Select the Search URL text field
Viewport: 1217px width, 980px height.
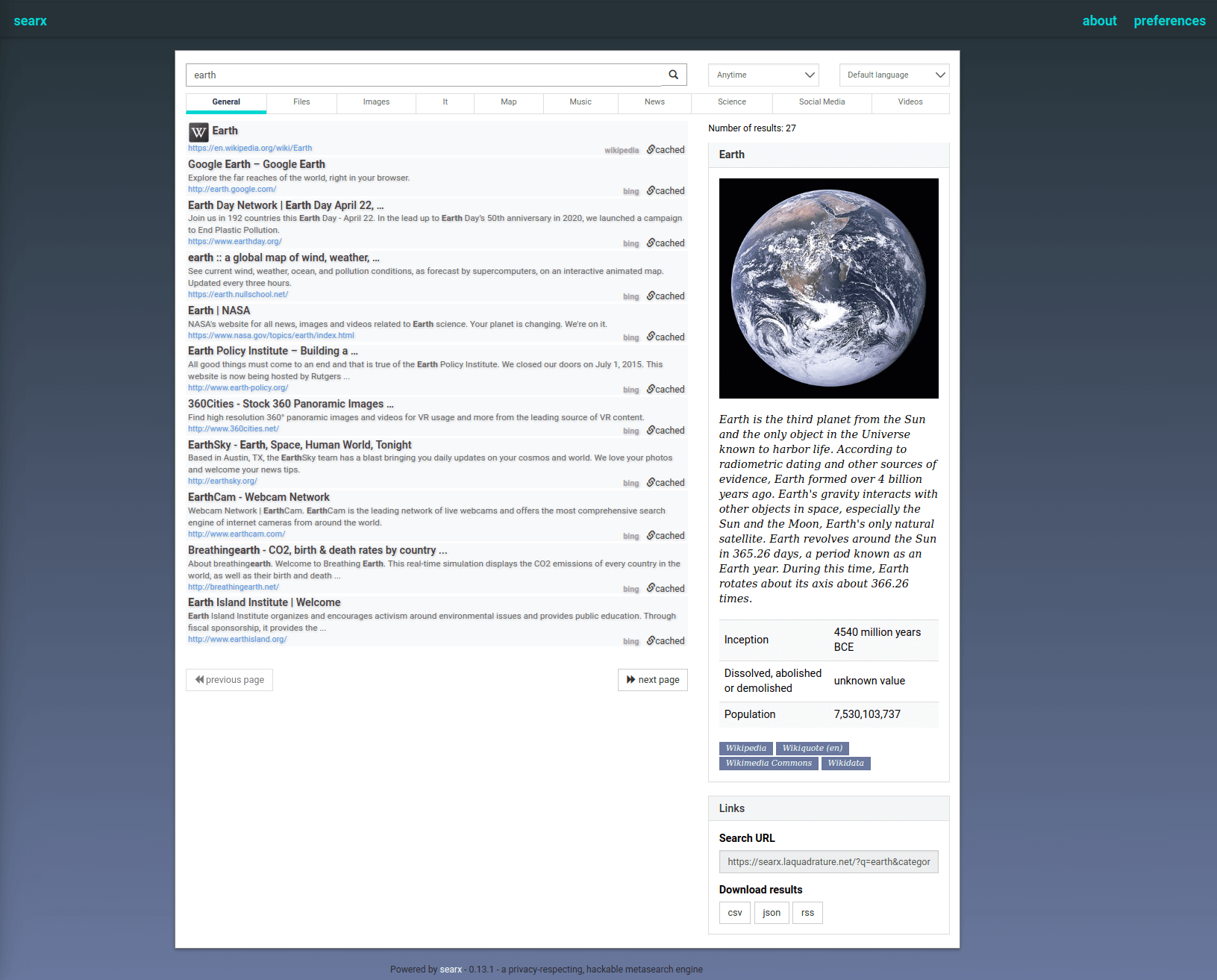[x=828, y=862]
